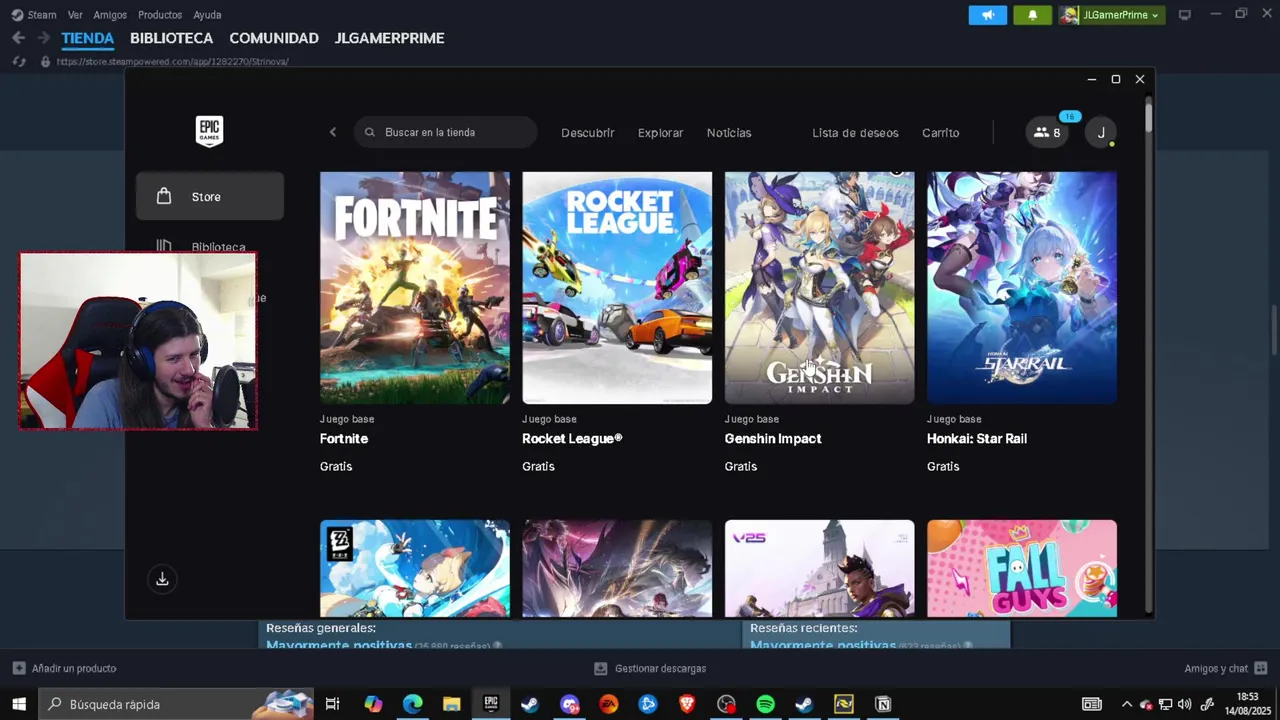Open the Descubrir tab
Image resolution: width=1280 pixels, height=720 pixels.
[587, 132]
